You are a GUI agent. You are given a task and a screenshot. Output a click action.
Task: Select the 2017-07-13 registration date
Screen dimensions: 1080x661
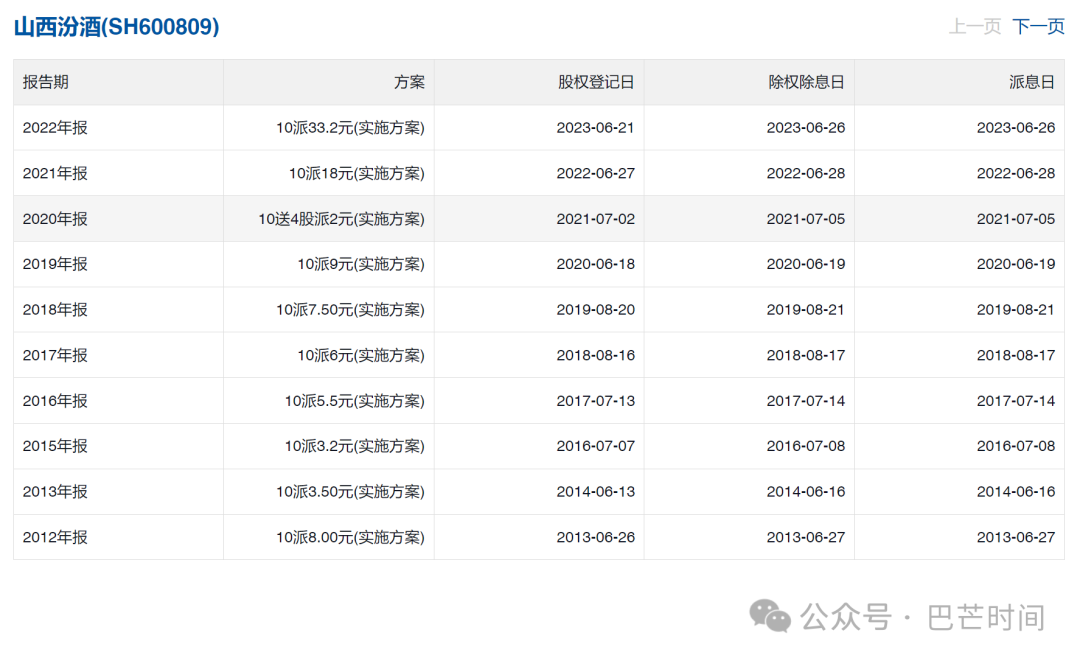[x=596, y=401]
